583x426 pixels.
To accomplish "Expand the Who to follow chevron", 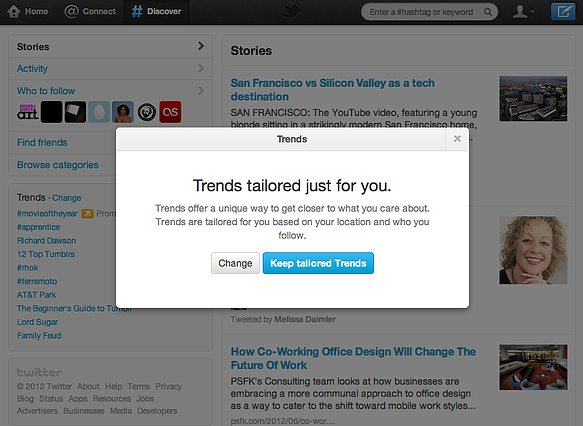I will [201, 90].
